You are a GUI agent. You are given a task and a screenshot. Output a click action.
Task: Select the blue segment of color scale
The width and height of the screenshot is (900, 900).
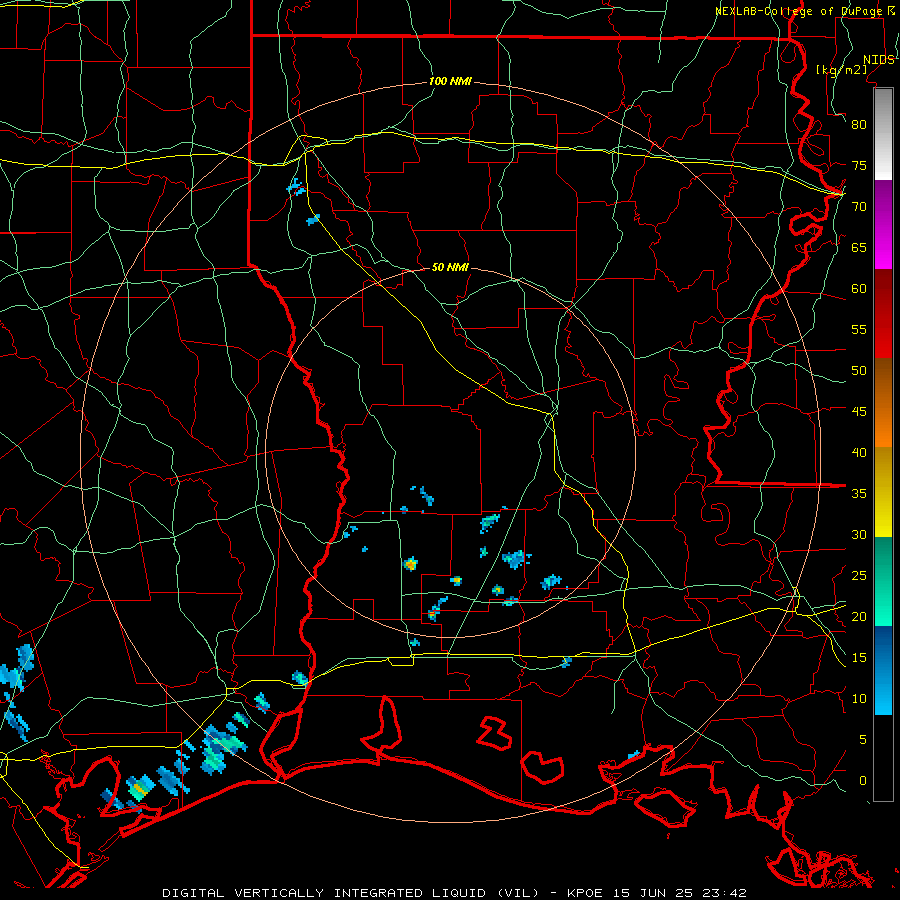click(883, 670)
